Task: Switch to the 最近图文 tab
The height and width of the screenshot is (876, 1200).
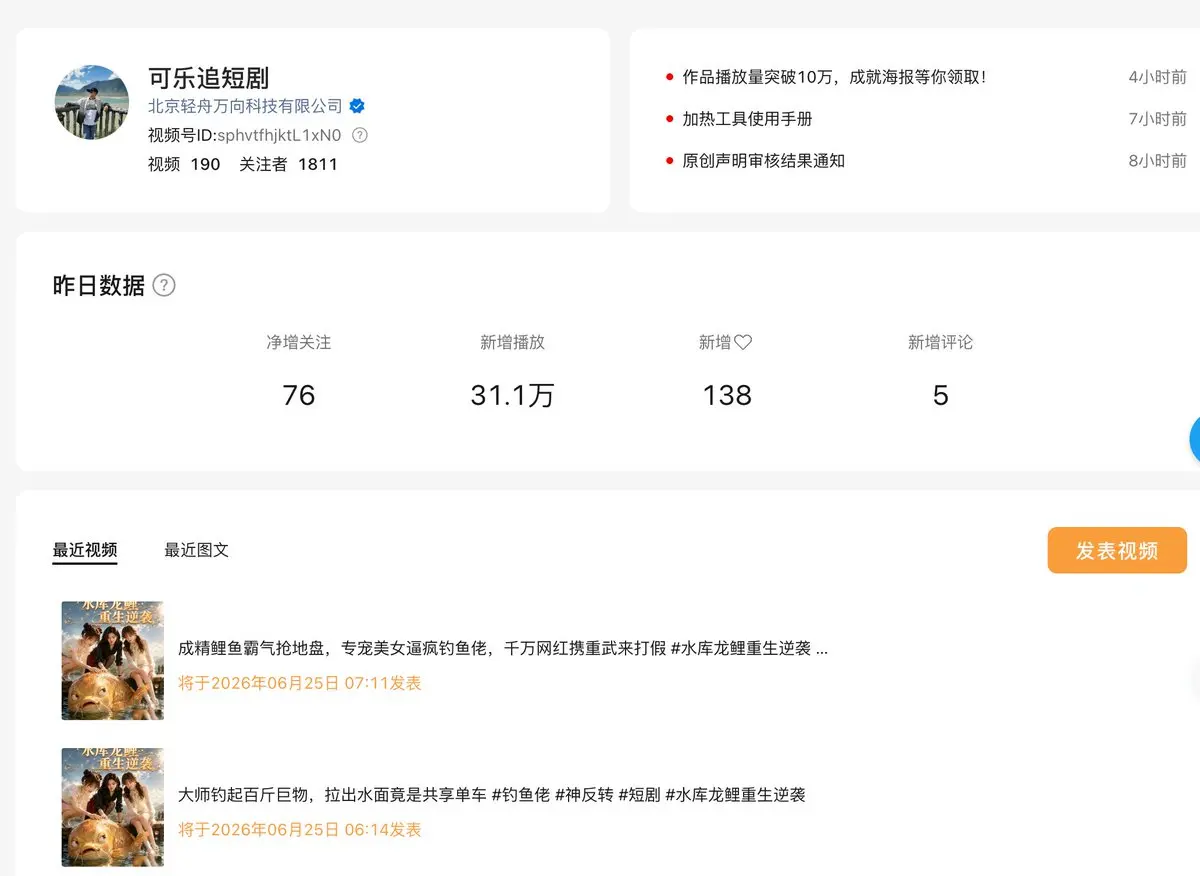Action: (197, 550)
